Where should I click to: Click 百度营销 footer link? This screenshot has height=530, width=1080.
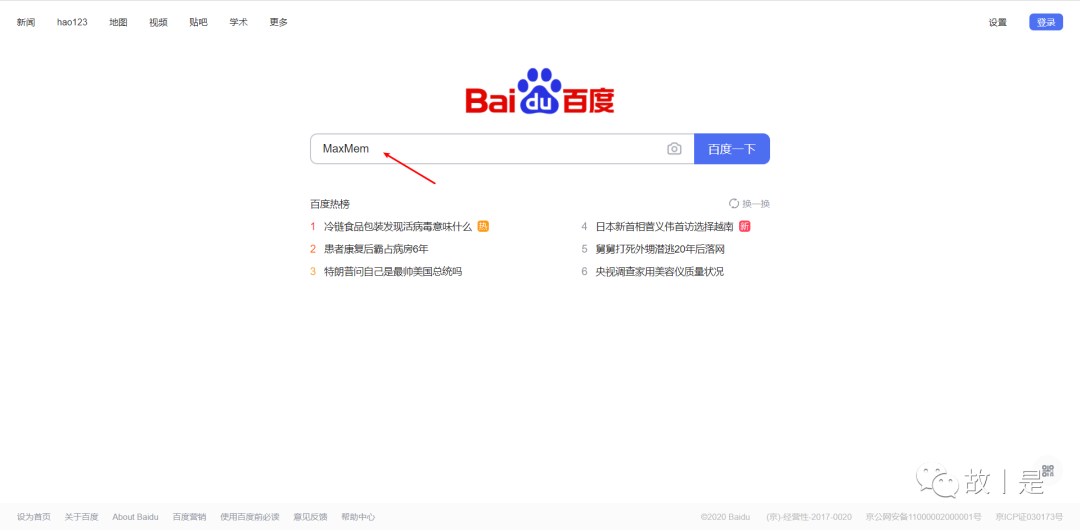point(189,517)
